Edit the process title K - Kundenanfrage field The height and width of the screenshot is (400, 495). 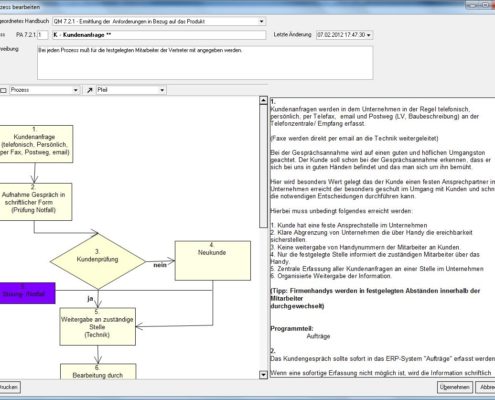[159, 35]
